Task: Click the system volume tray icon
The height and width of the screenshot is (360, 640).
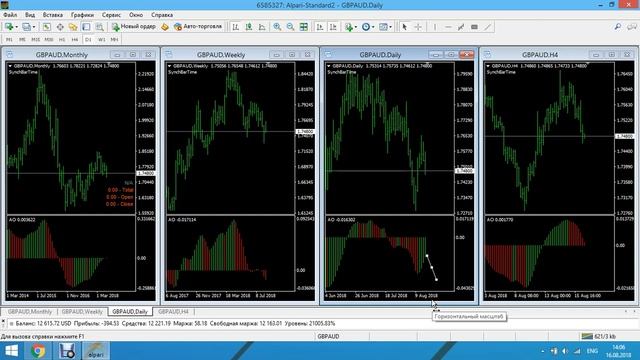Action: pos(565,351)
